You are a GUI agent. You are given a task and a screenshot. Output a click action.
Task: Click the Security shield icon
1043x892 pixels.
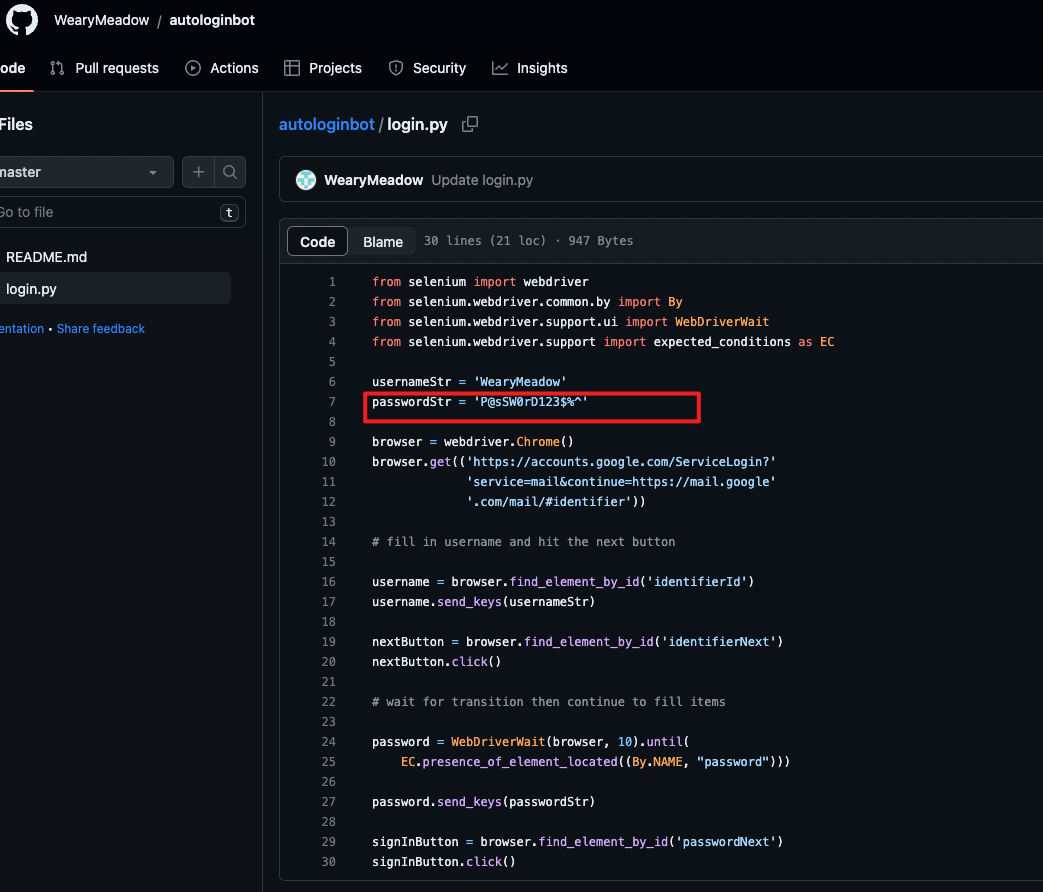(x=396, y=68)
